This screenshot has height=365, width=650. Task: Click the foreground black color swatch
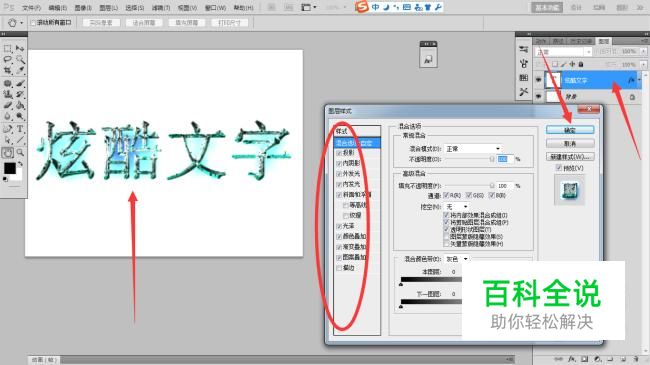(x=10, y=168)
